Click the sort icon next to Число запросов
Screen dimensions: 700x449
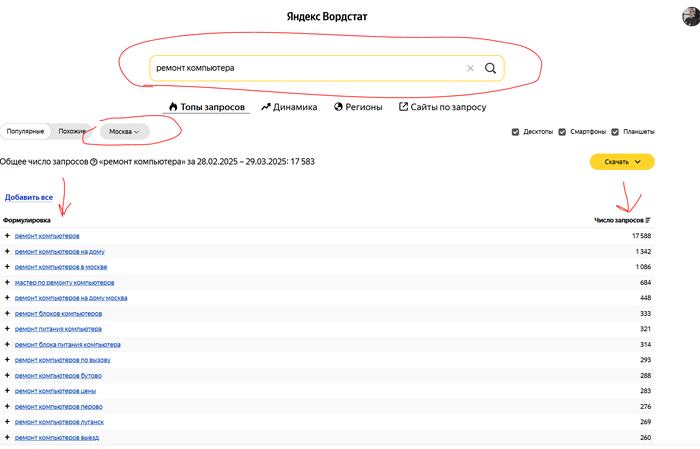(648, 219)
